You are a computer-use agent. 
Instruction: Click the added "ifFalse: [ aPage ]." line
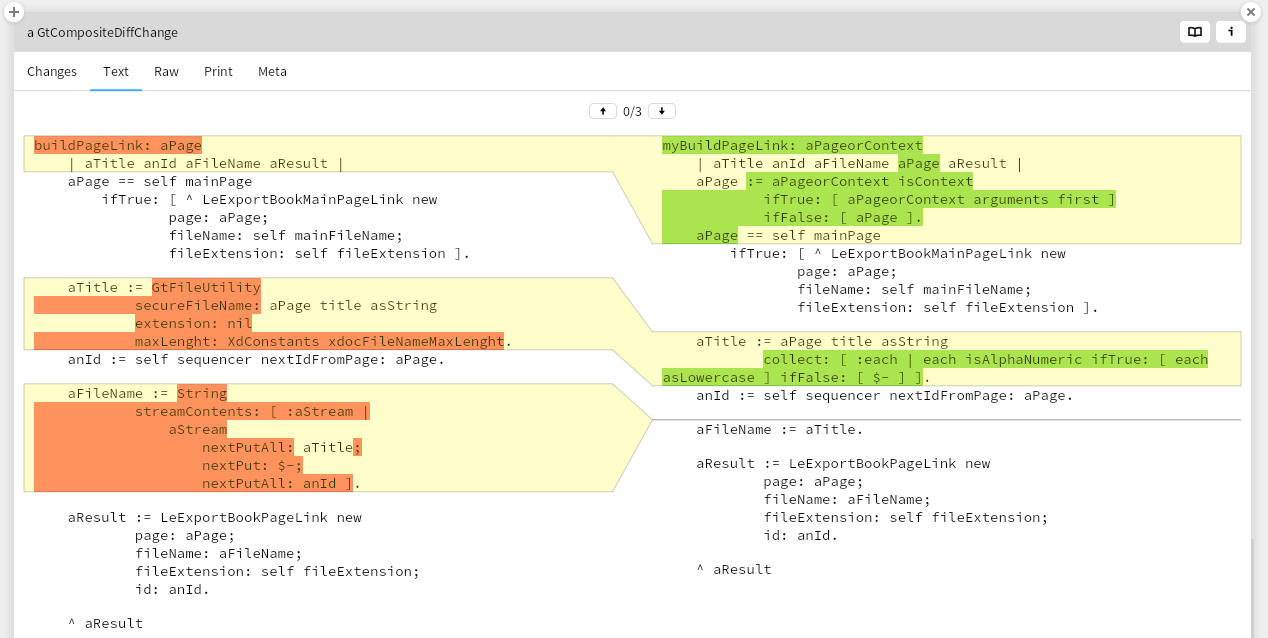point(842,217)
